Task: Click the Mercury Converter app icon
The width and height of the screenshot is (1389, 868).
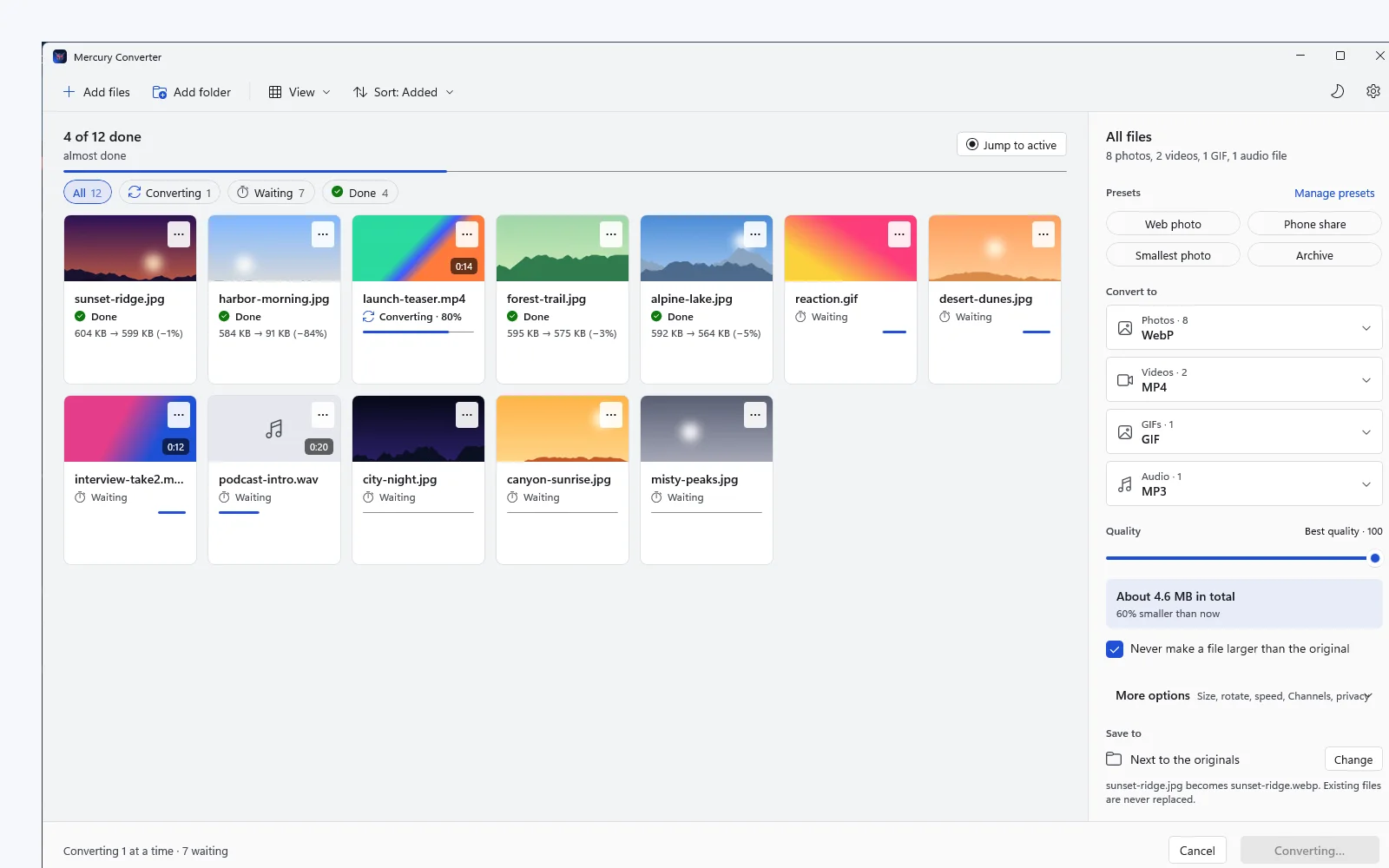Action: point(60,56)
